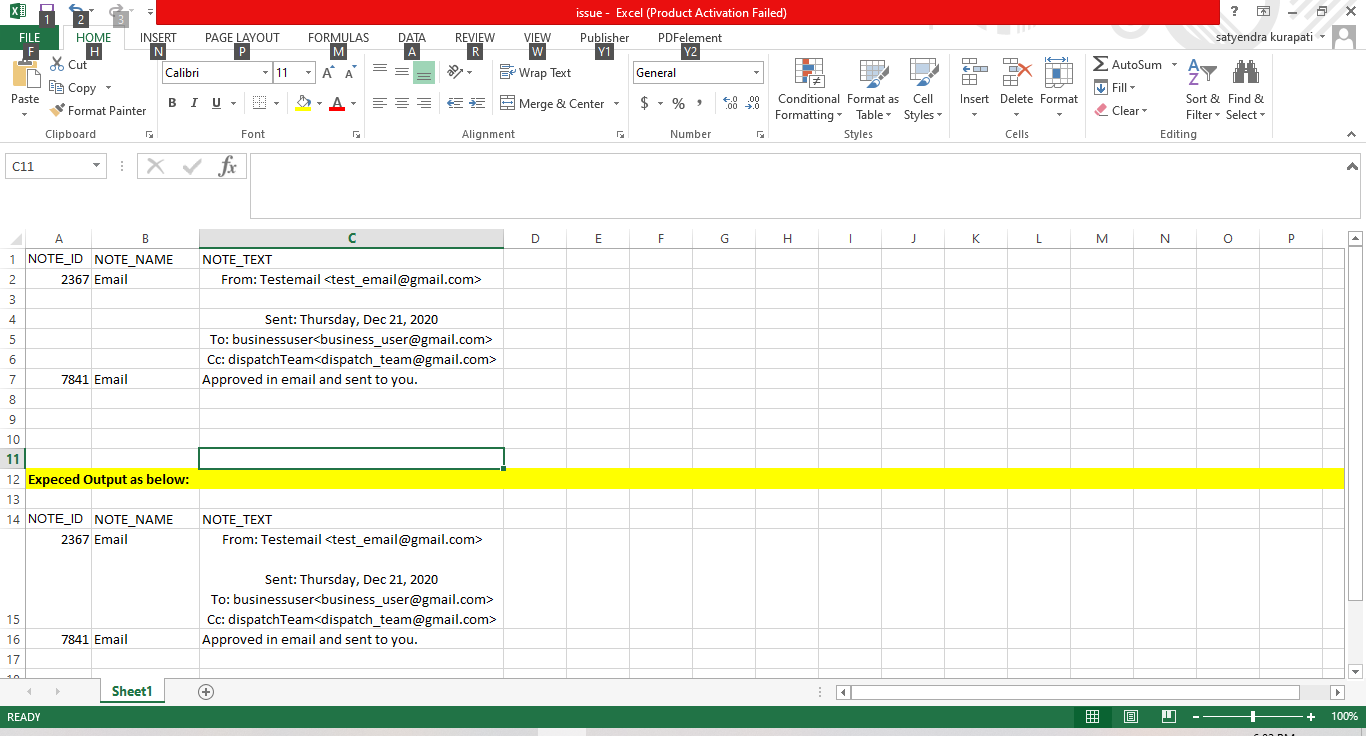1366x736 pixels.
Task: Click the Sort & Filter icon
Action: [1201, 74]
